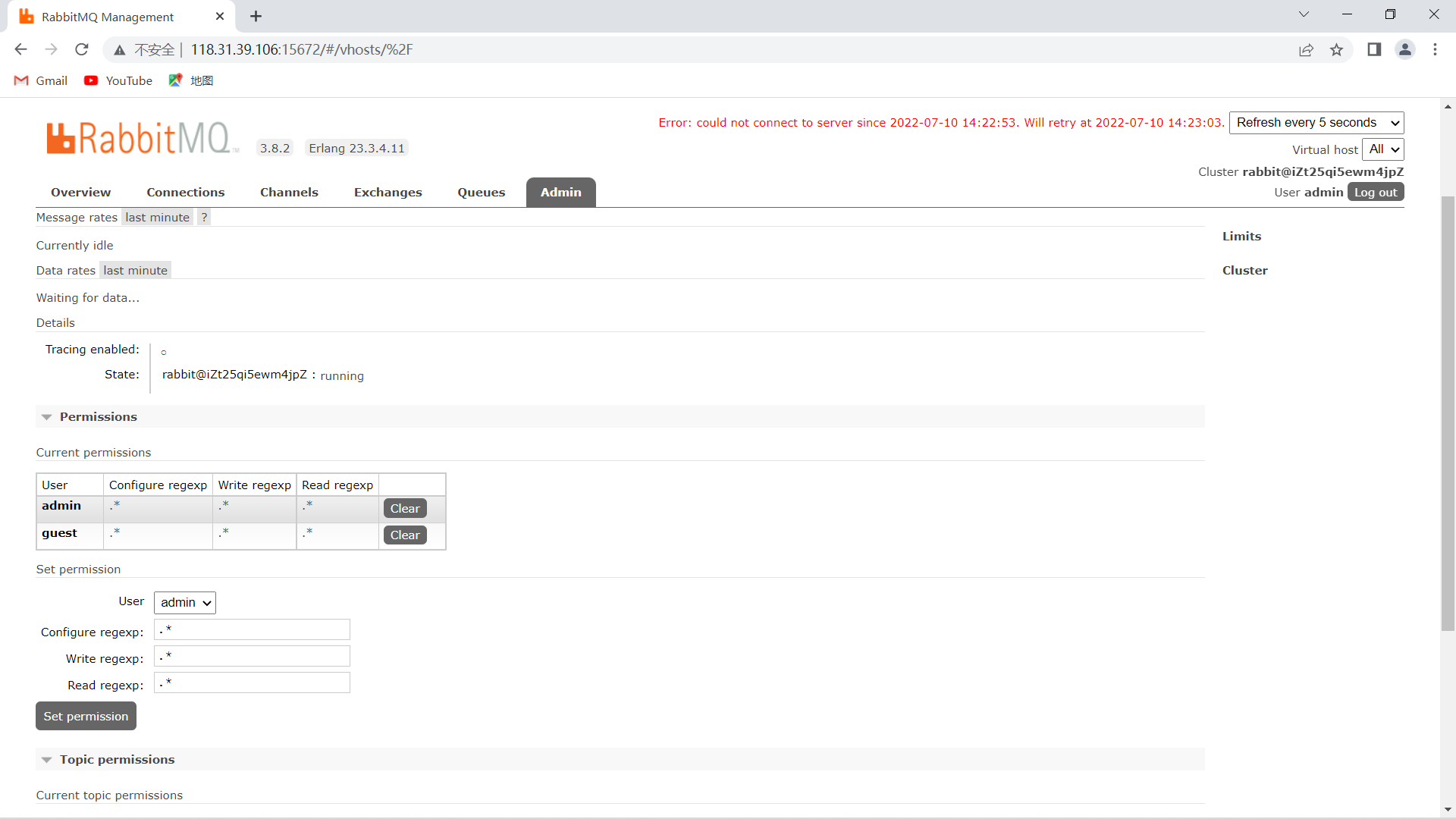Open the Chrome profile avatar
1456x819 pixels.
point(1404,49)
